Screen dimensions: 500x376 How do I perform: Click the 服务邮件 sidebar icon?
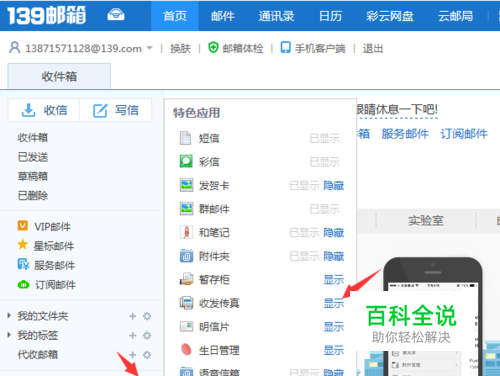pyautogui.click(x=23, y=264)
